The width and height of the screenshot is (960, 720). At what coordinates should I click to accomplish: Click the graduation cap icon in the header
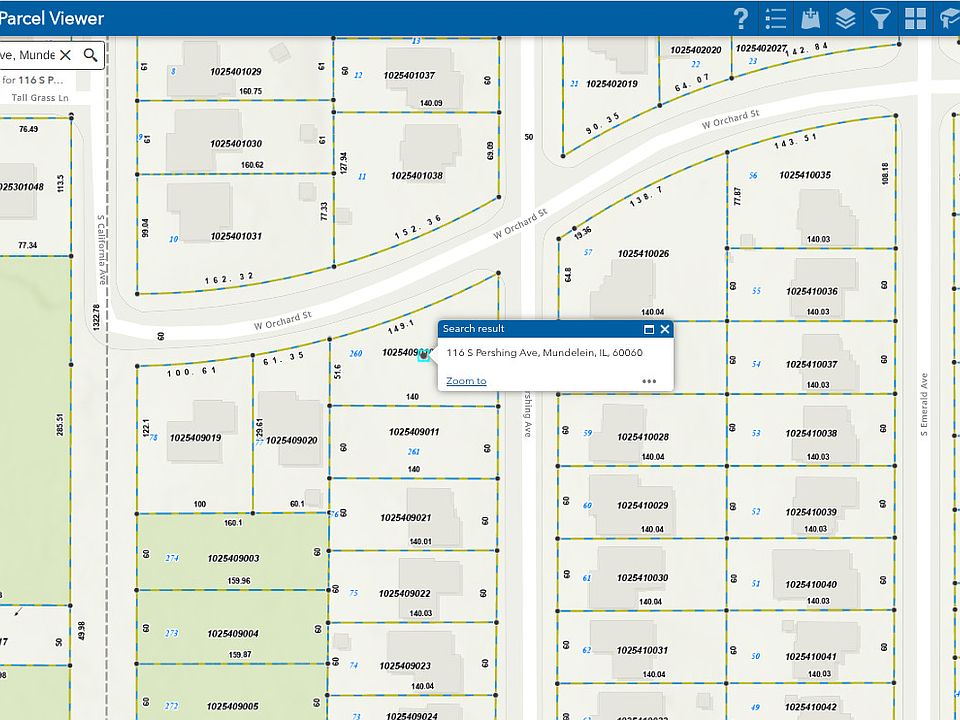(x=949, y=18)
